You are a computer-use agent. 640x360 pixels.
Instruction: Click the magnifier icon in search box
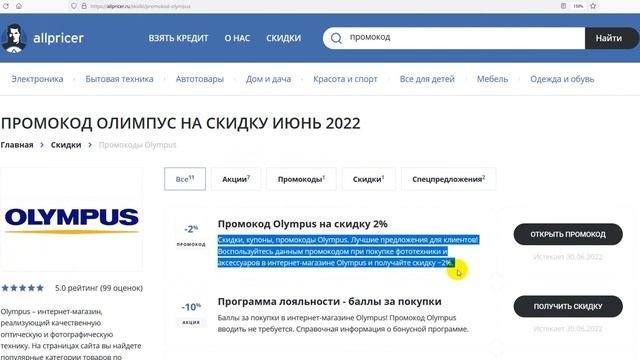[x=336, y=38]
